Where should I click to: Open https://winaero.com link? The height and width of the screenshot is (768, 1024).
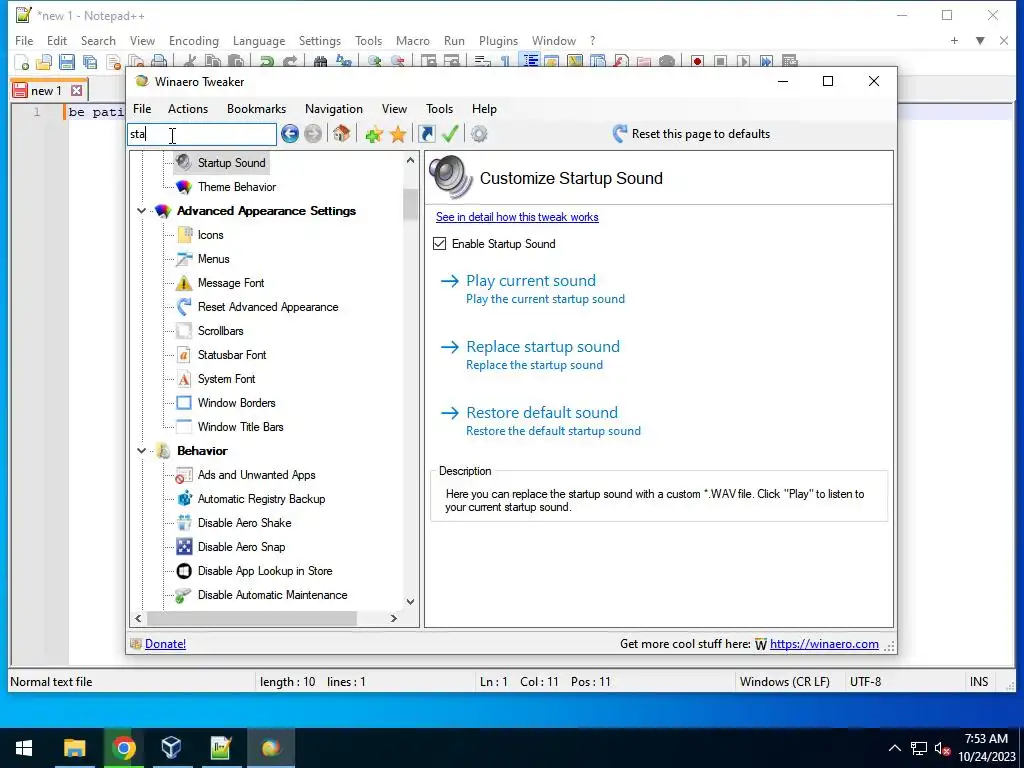[824, 644]
